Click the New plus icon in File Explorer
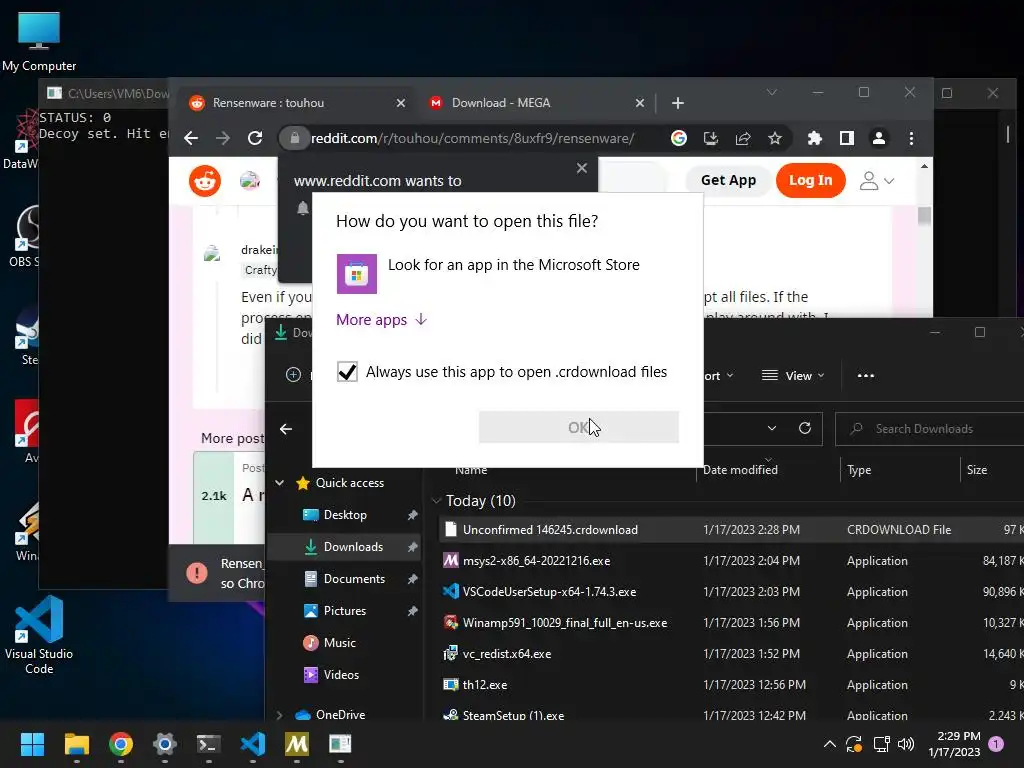Screen dimensions: 1024x768 (x=293, y=375)
